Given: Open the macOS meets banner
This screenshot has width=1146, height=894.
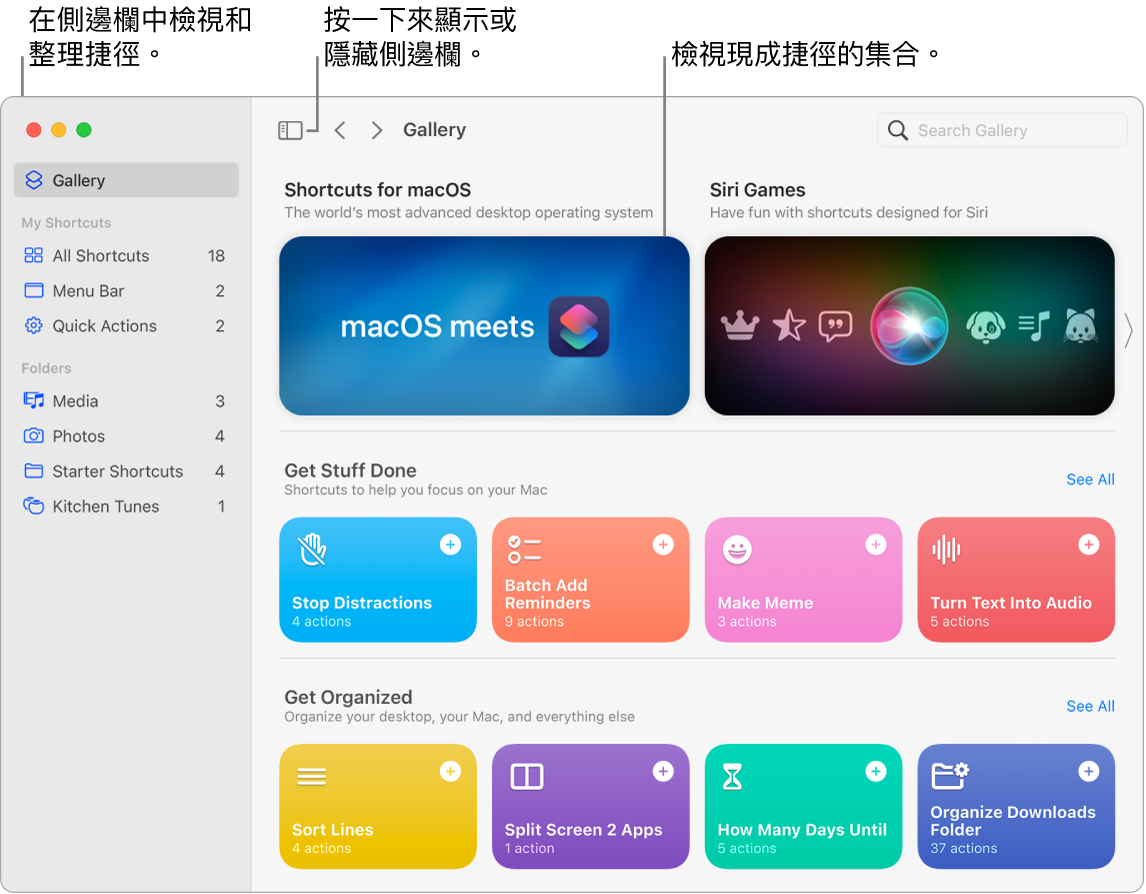Looking at the screenshot, I should pos(484,325).
